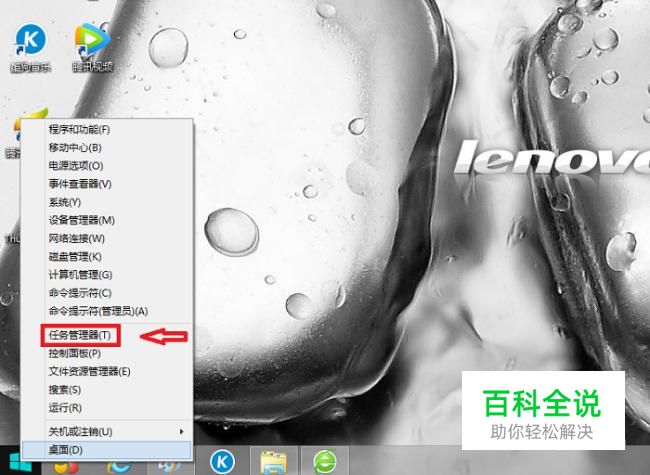This screenshot has width=650, height=475.
Task: Select 移动中心(B) menu entry
Action: pyautogui.click(x=107, y=148)
